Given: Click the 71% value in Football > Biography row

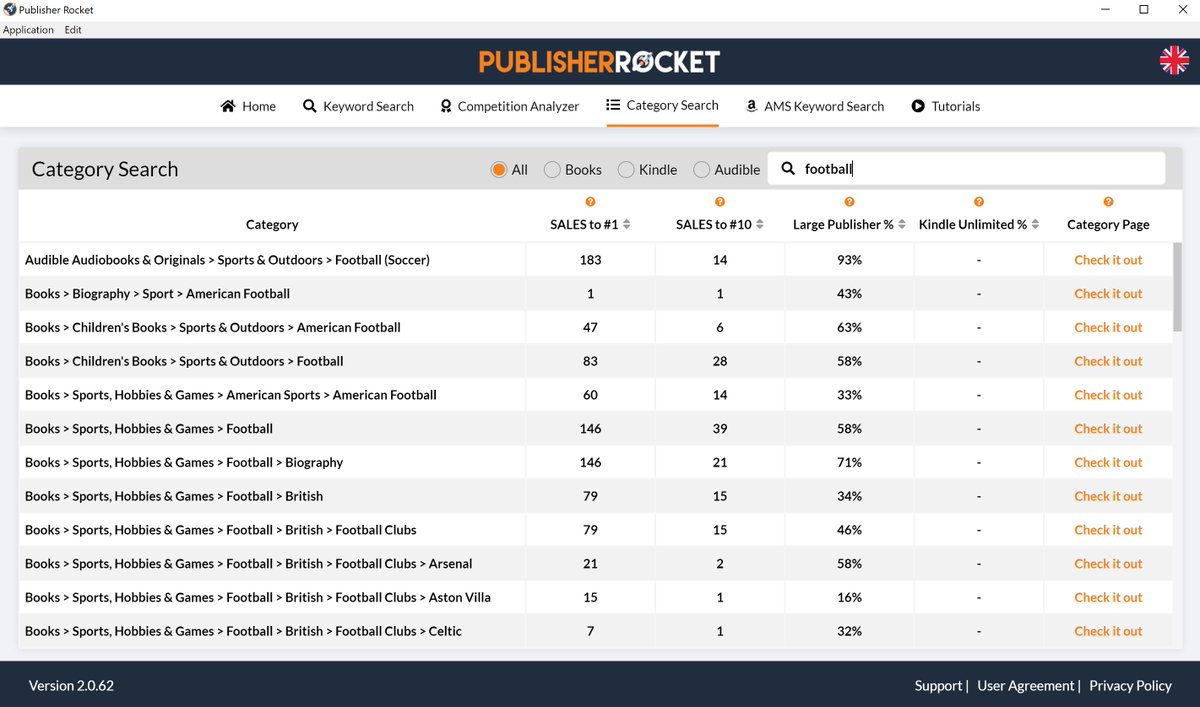Looking at the screenshot, I should tap(849, 462).
